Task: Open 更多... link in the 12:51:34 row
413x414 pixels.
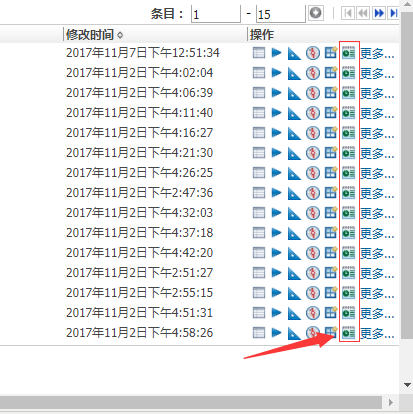Action: 377,53
